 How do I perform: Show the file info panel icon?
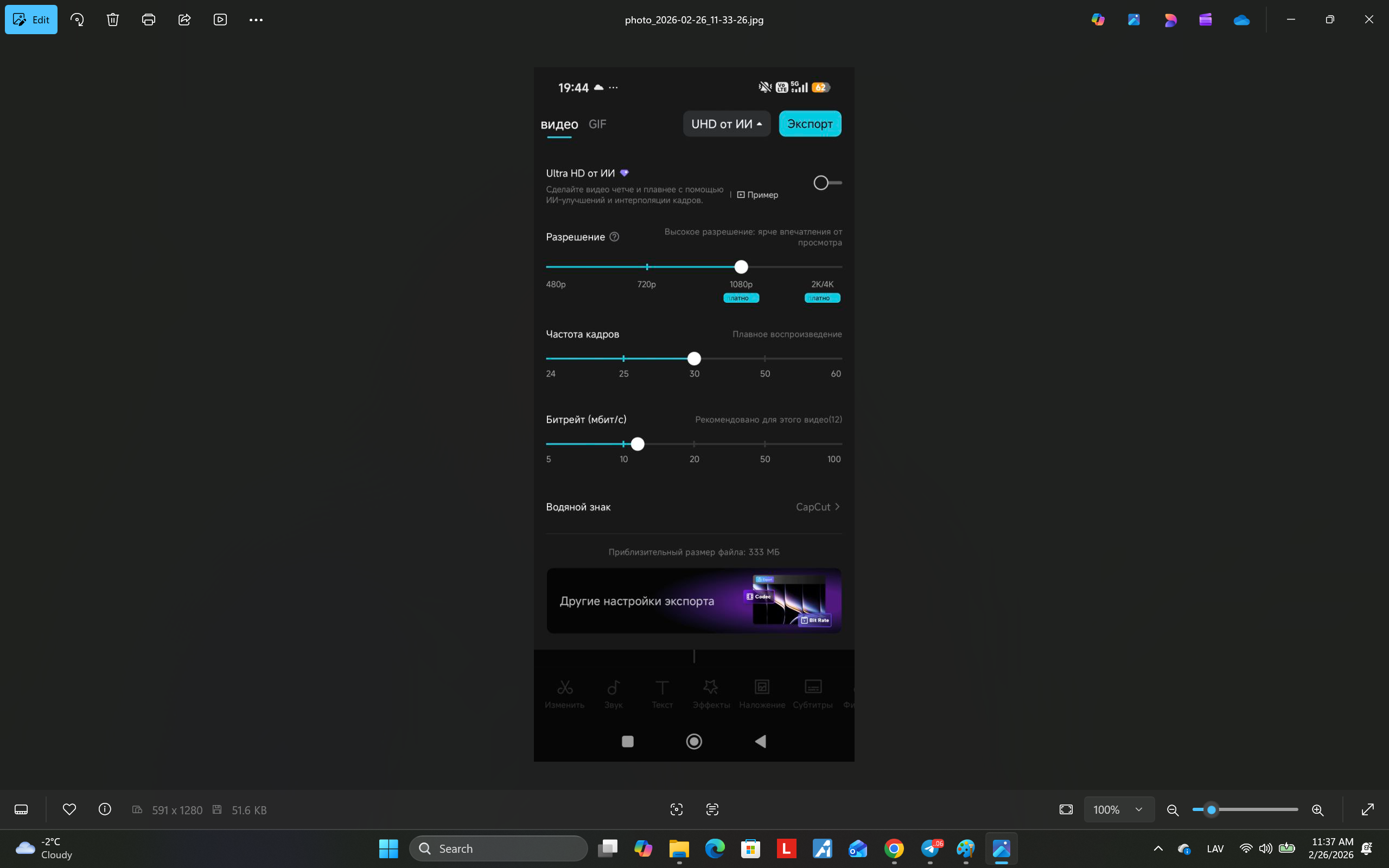(x=105, y=809)
